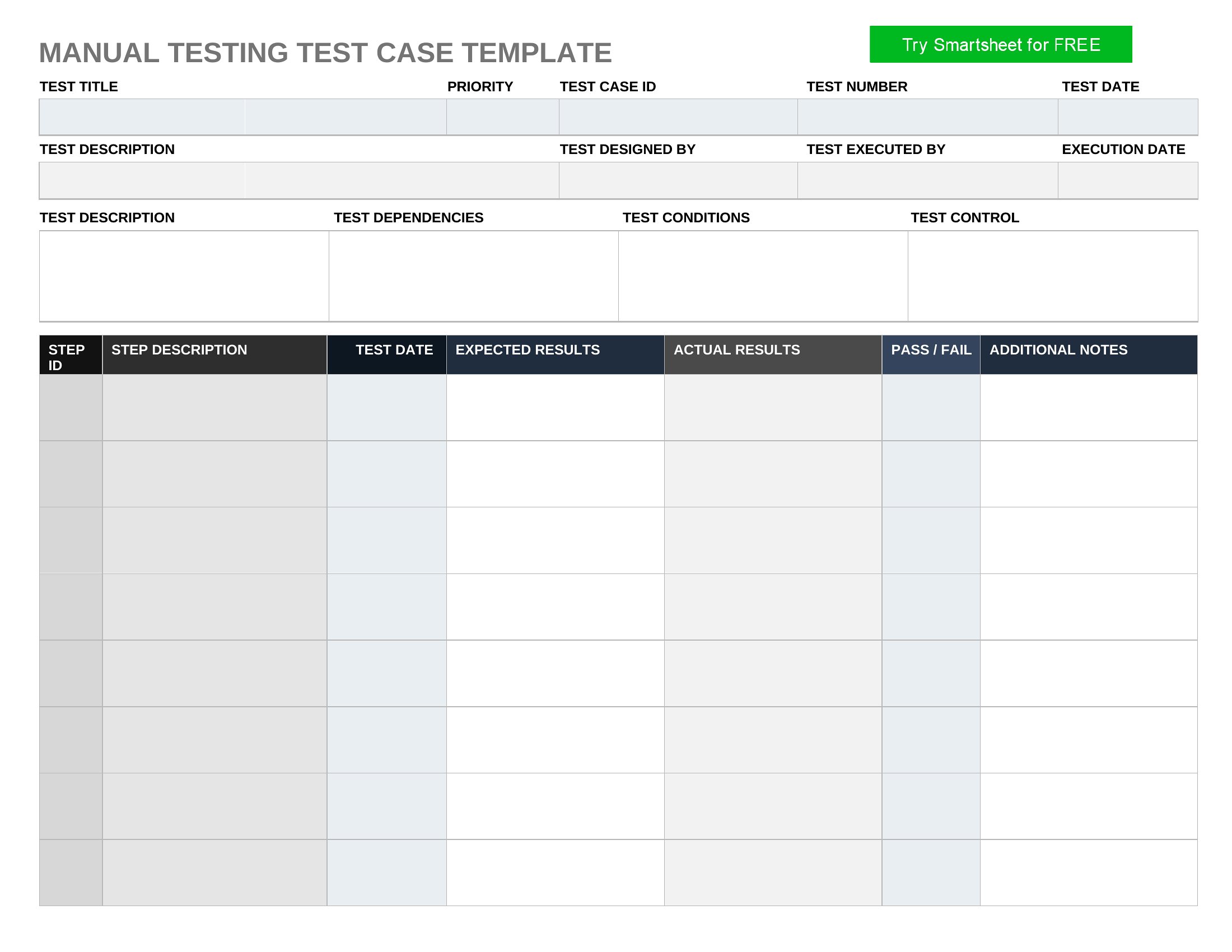Image resolution: width=1232 pixels, height=952 pixels.
Task: Select the Execution Date input cell
Action: (x=1127, y=180)
